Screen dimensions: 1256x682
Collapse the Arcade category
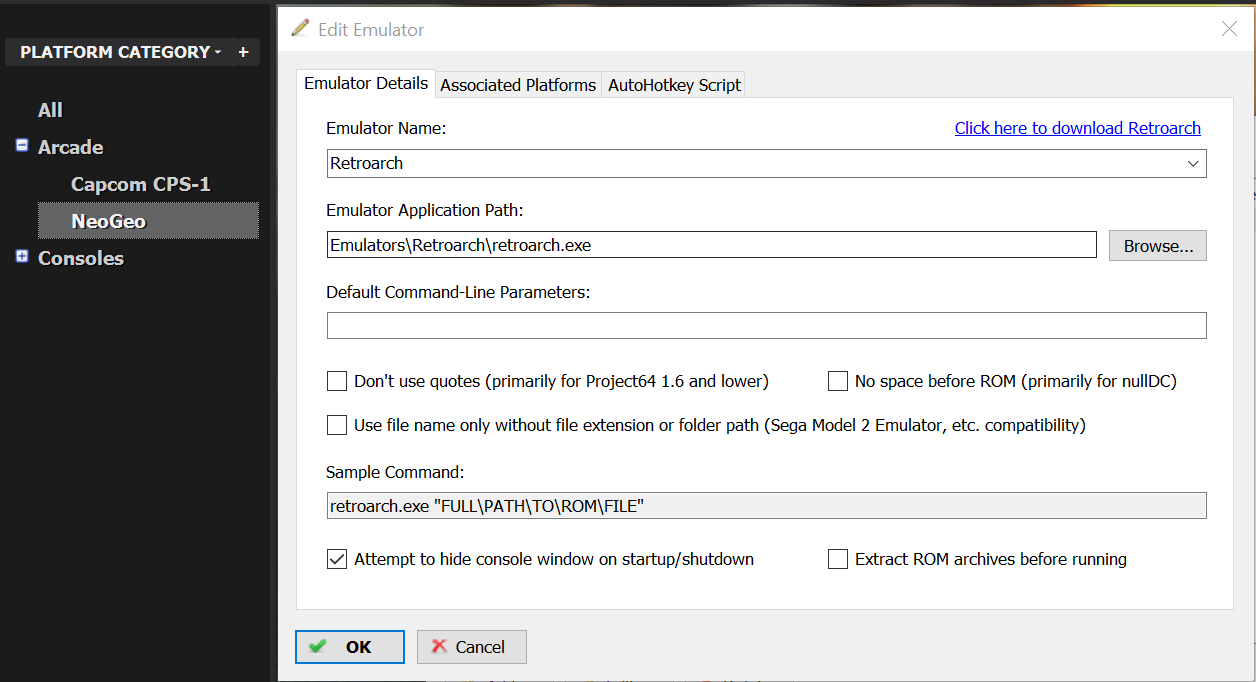(22, 146)
